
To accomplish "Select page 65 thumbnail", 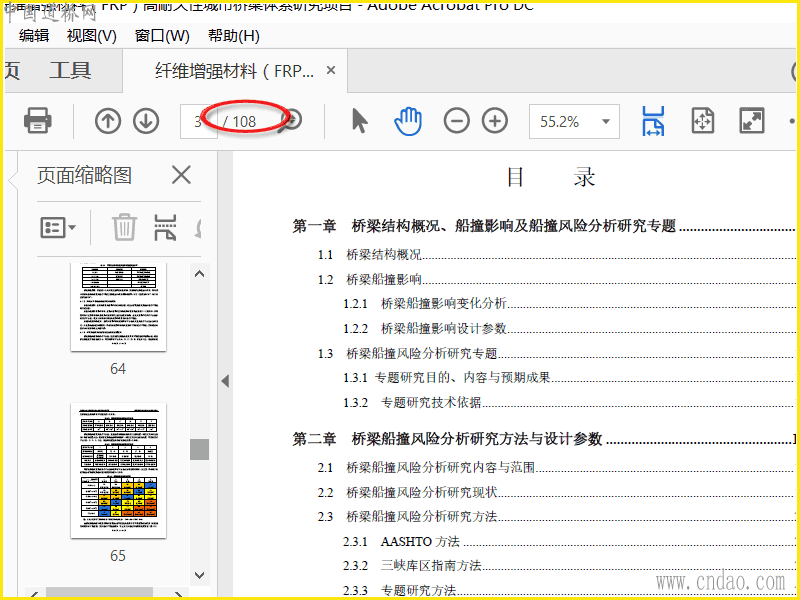I will [x=118, y=470].
